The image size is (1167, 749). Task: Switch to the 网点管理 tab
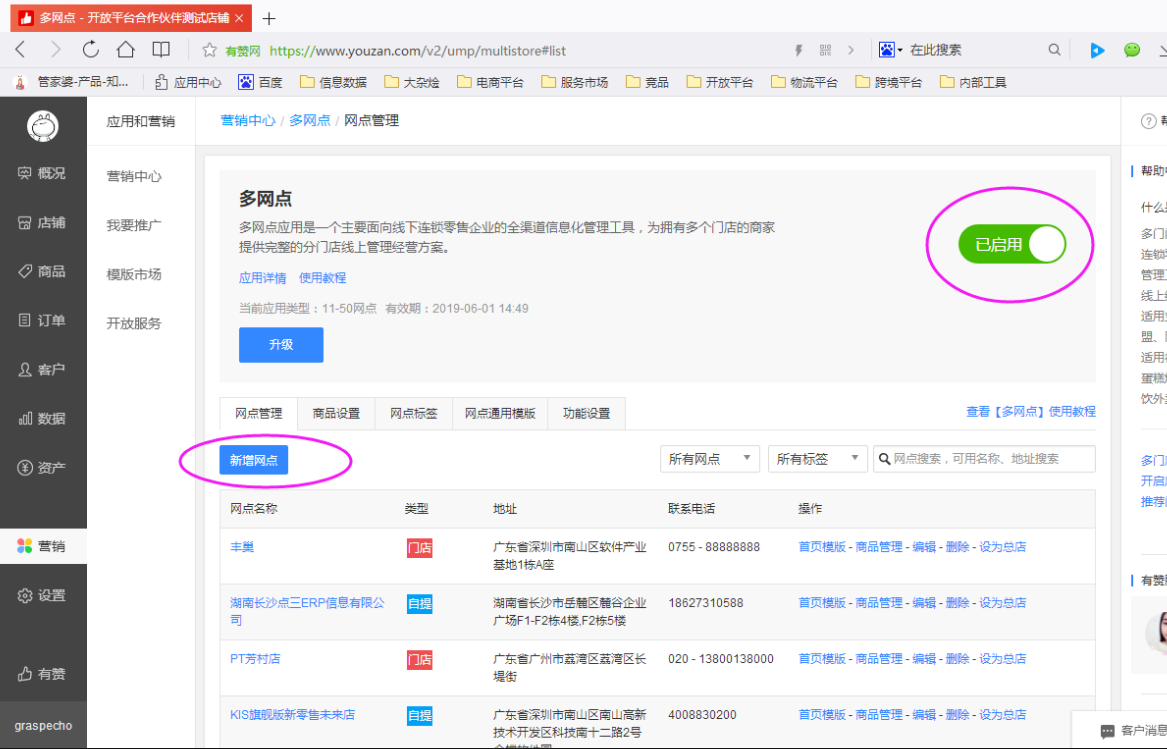click(258, 413)
